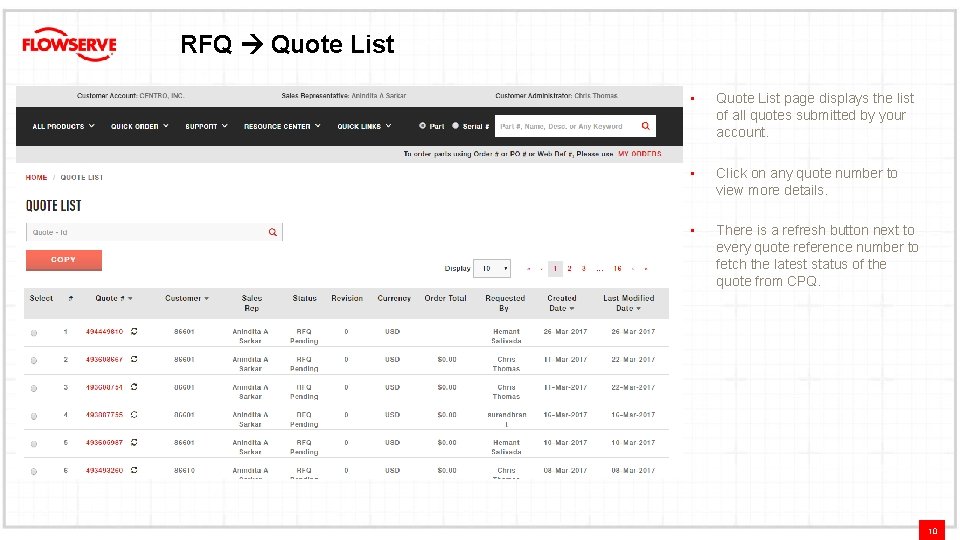960x540 pixels.
Task: Sort by Created Date column header
Action: point(561,303)
